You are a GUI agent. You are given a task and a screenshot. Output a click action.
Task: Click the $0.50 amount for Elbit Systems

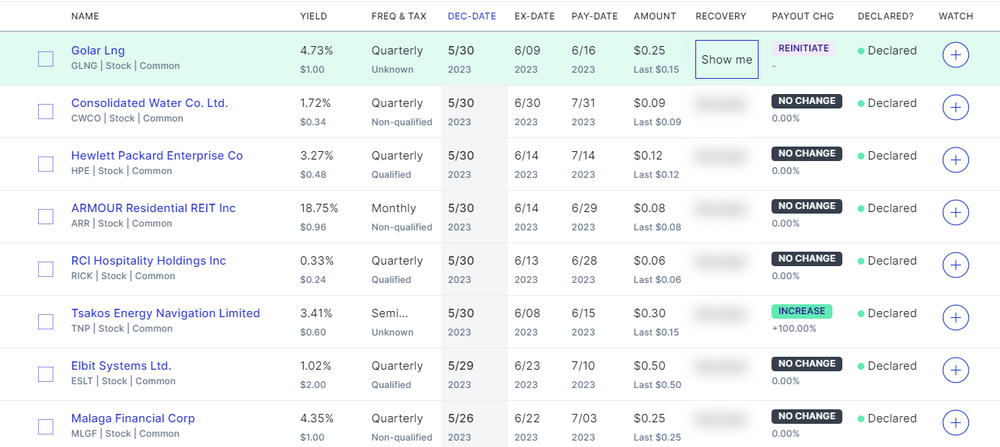point(649,366)
